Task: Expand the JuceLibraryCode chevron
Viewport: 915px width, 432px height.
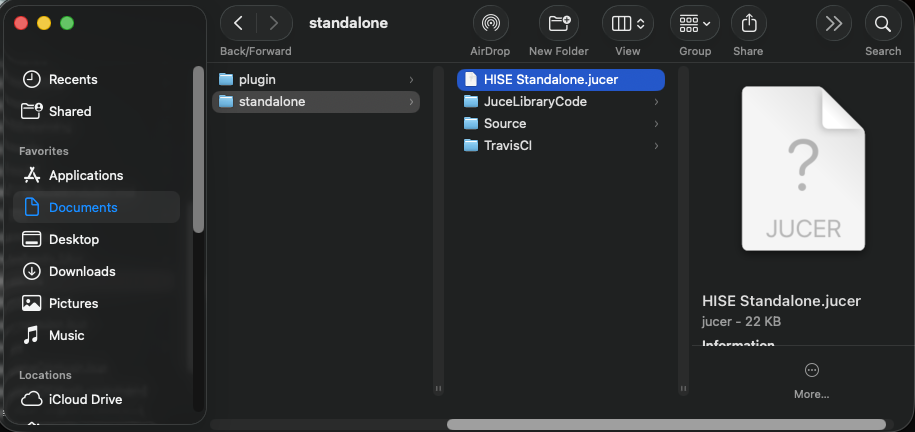Action: click(656, 102)
